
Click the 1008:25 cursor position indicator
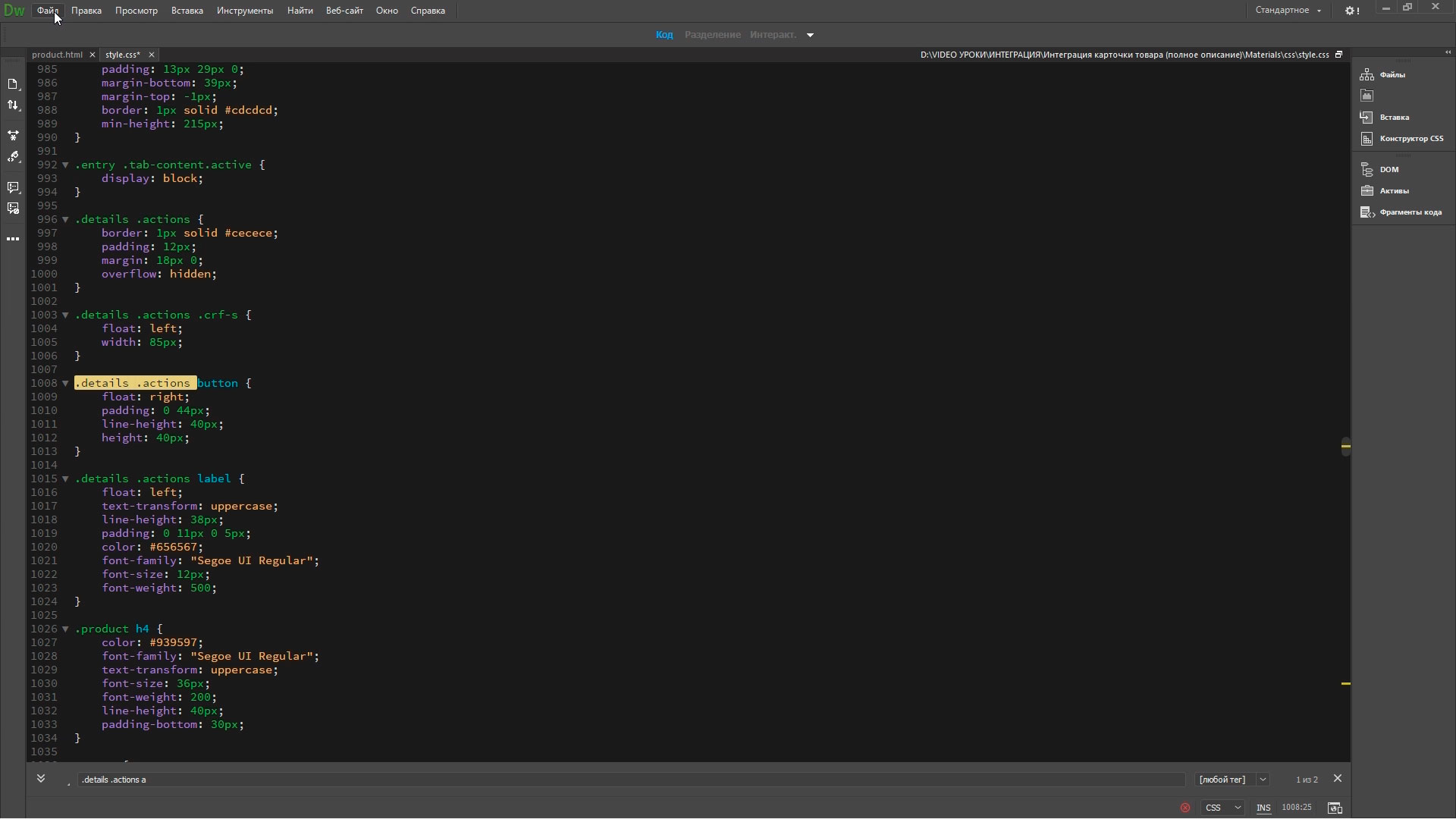point(1297,808)
